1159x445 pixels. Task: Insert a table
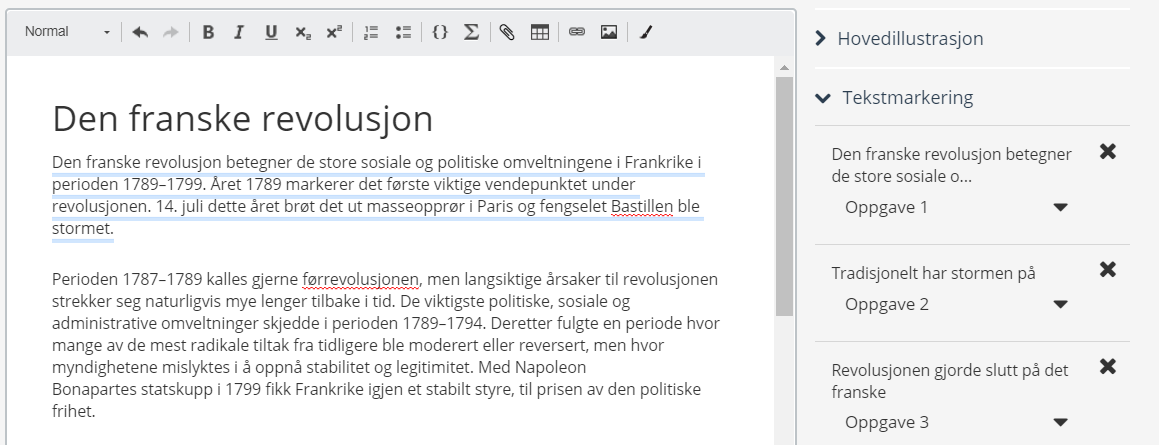[539, 32]
